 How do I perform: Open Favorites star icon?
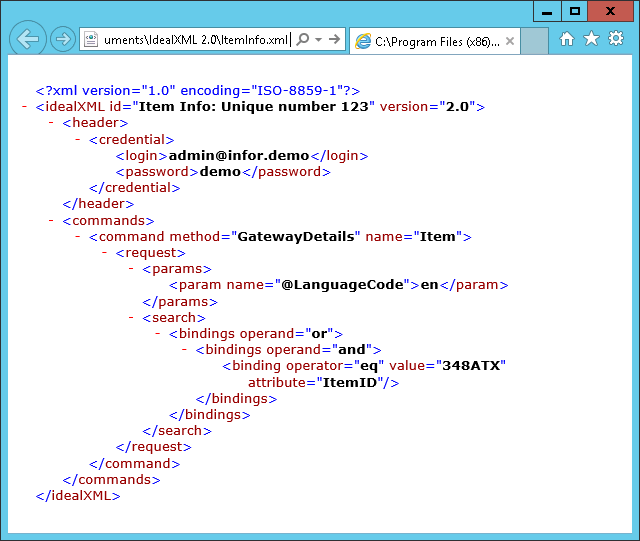click(591, 39)
